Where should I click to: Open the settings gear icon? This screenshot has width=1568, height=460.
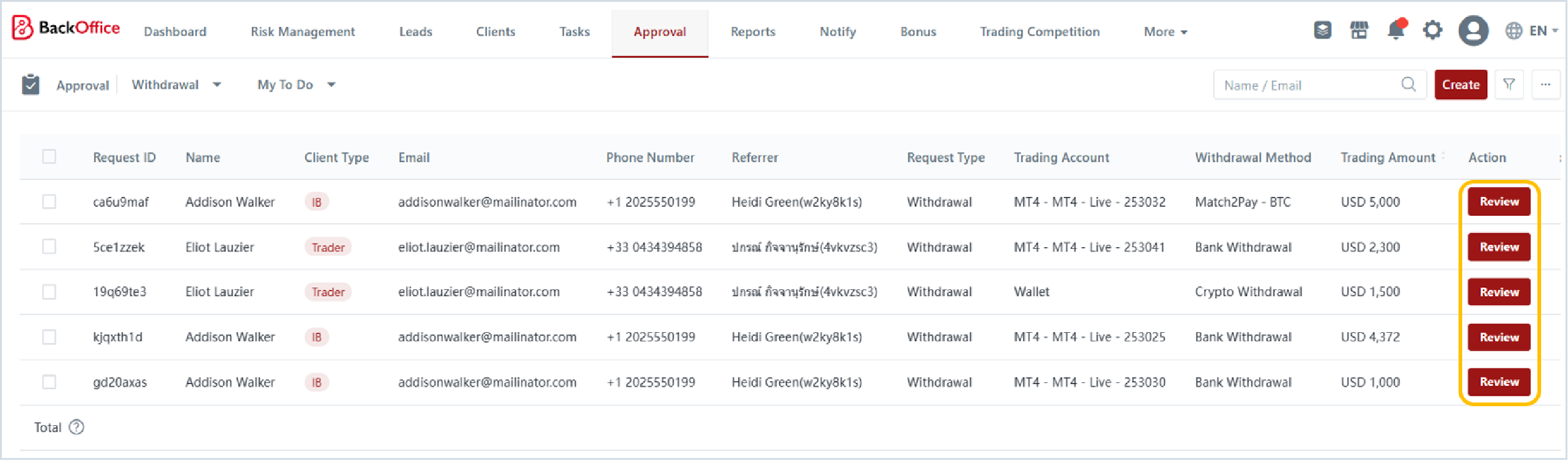(x=1432, y=30)
